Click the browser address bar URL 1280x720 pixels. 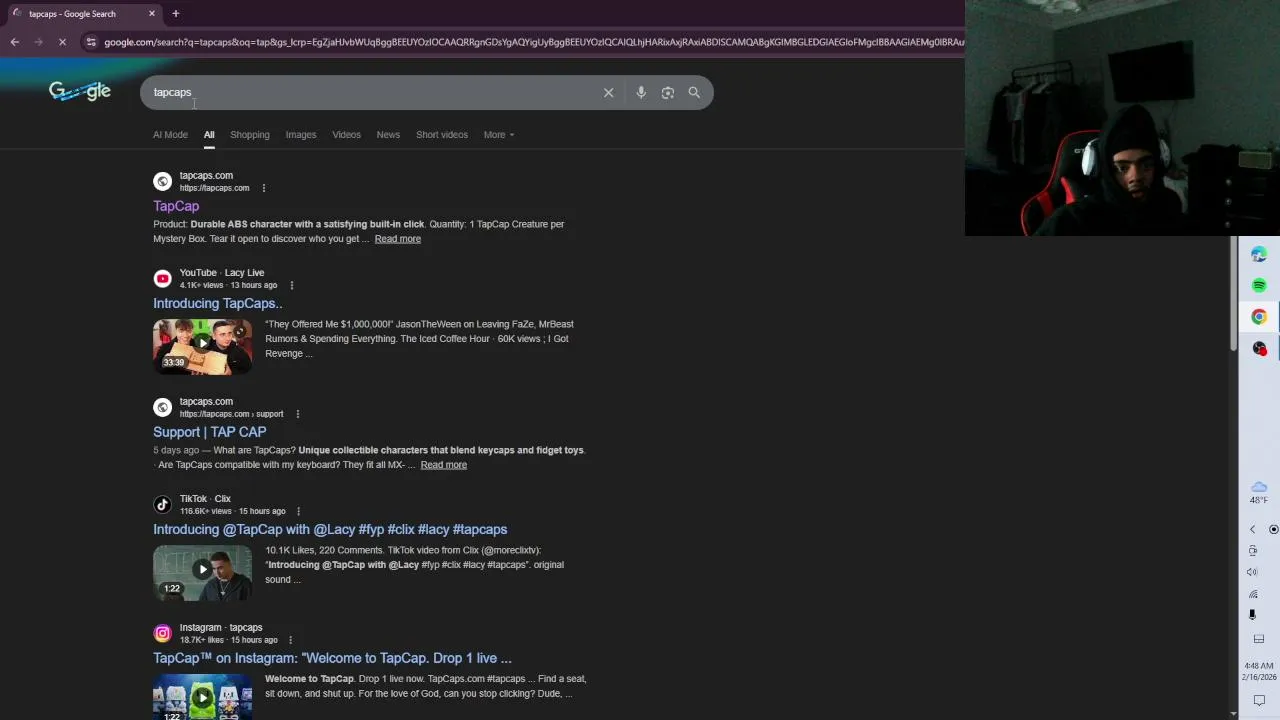tap(533, 42)
